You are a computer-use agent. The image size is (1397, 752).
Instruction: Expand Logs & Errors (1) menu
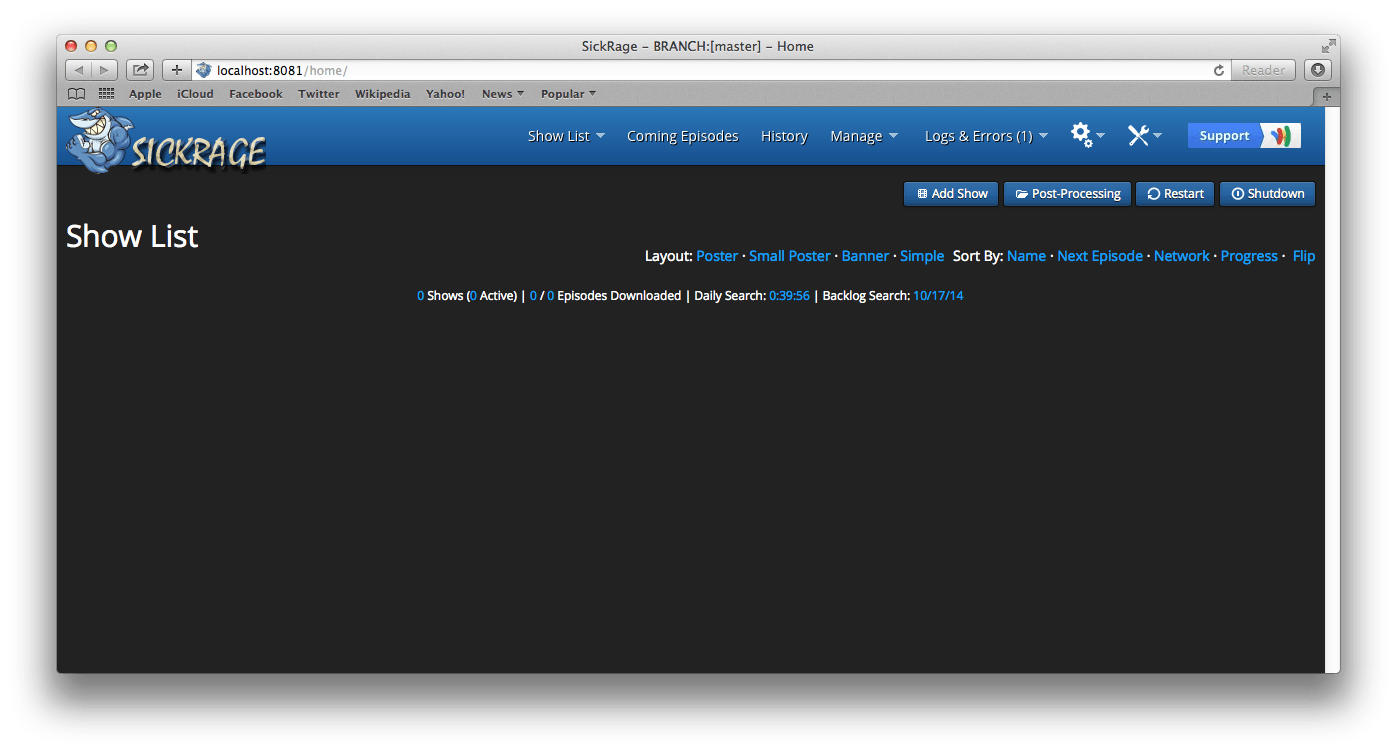pyautogui.click(x=986, y=136)
